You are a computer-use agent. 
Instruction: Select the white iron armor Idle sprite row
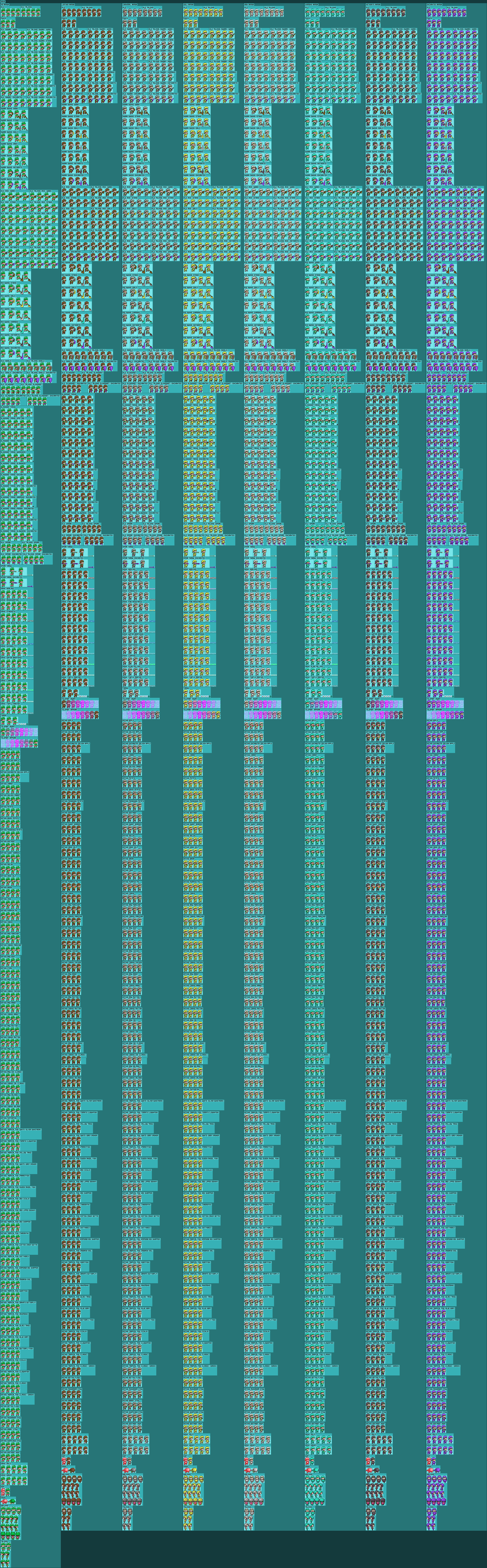tap(254, 12)
